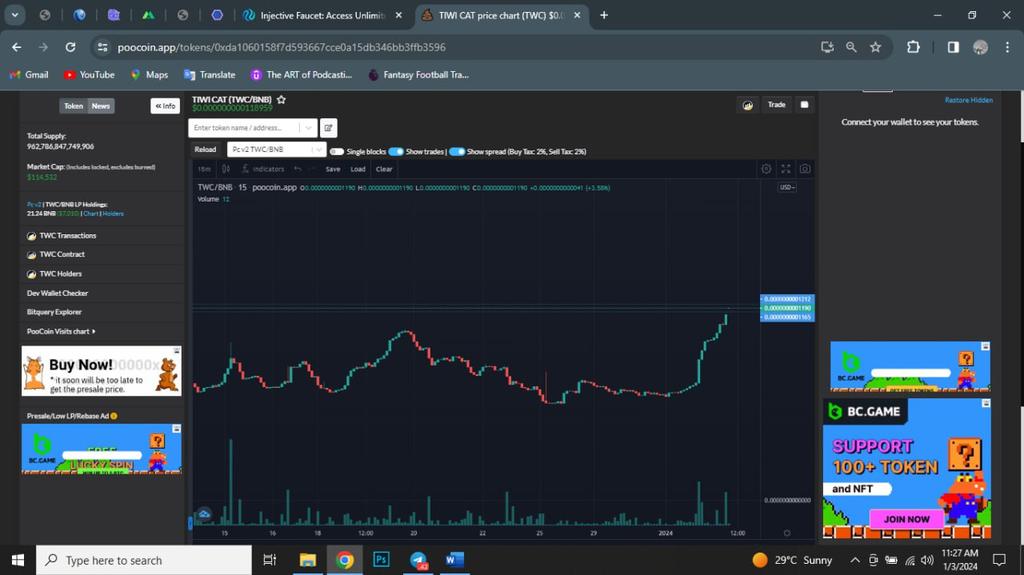Click Clear in chart toolbar
Viewport: 1024px width, 575px height.
coord(384,169)
